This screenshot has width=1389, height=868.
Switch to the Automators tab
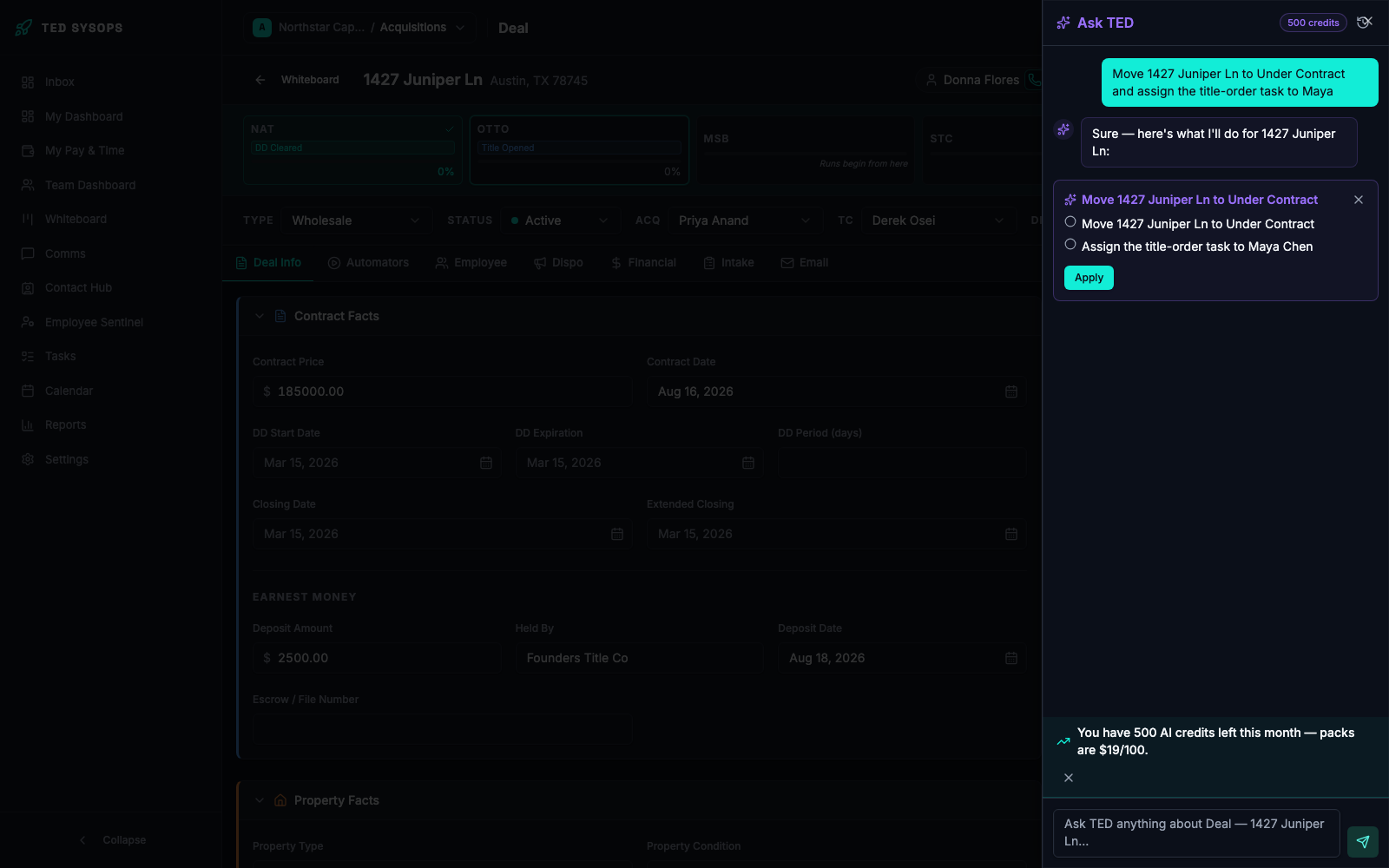[x=368, y=263]
